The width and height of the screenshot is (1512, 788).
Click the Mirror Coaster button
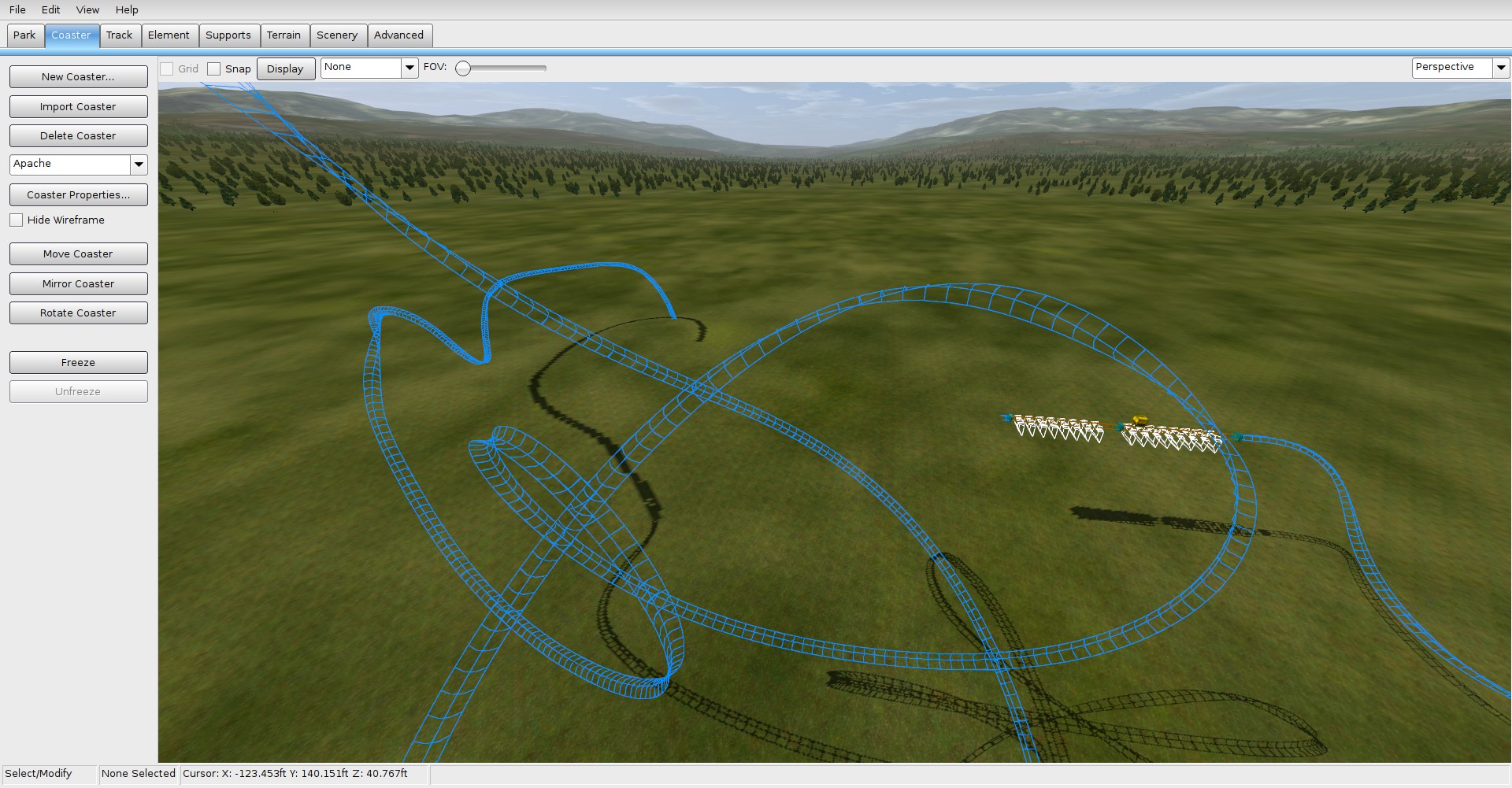coord(78,284)
